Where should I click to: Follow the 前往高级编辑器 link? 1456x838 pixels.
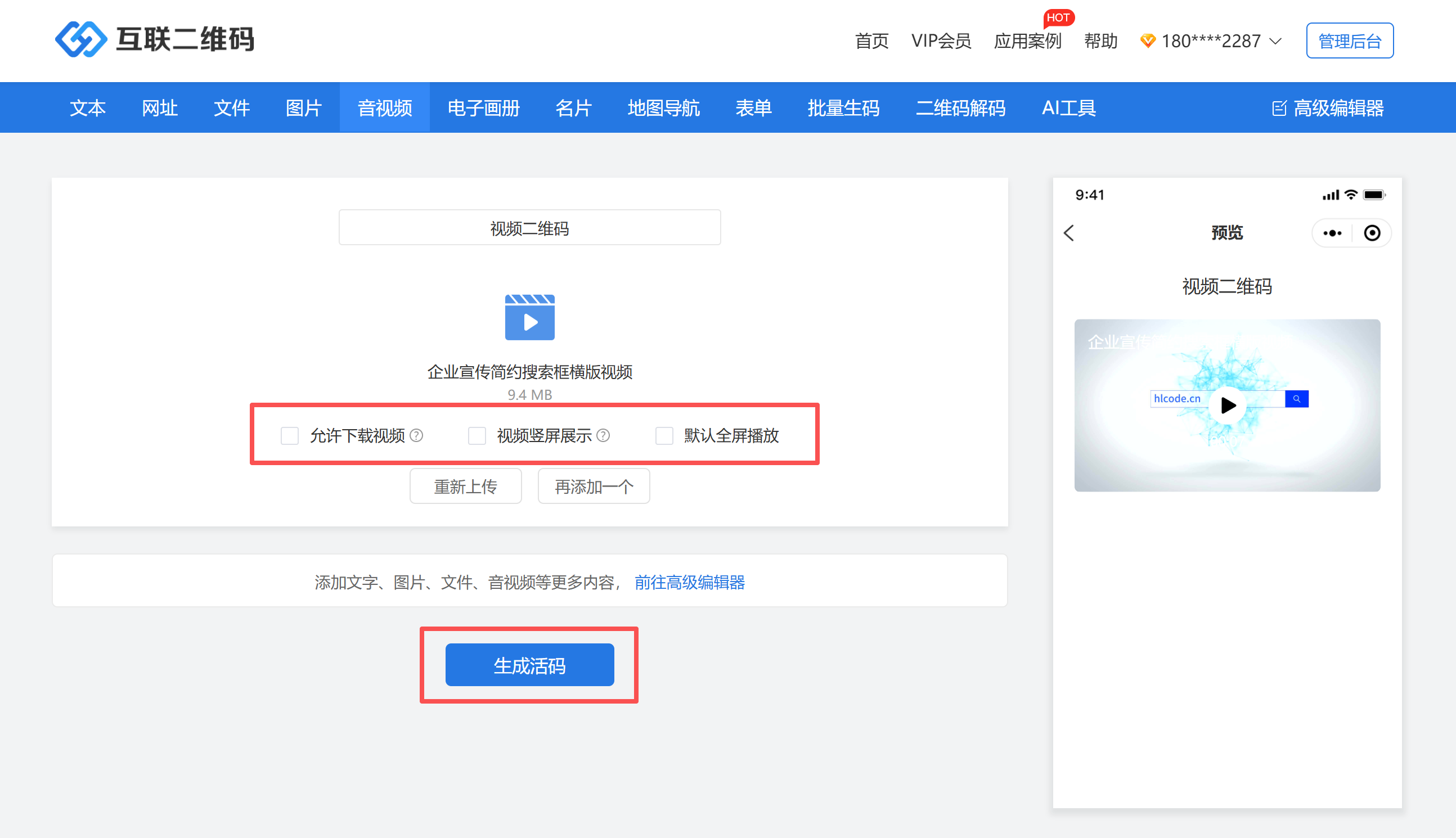689,583
